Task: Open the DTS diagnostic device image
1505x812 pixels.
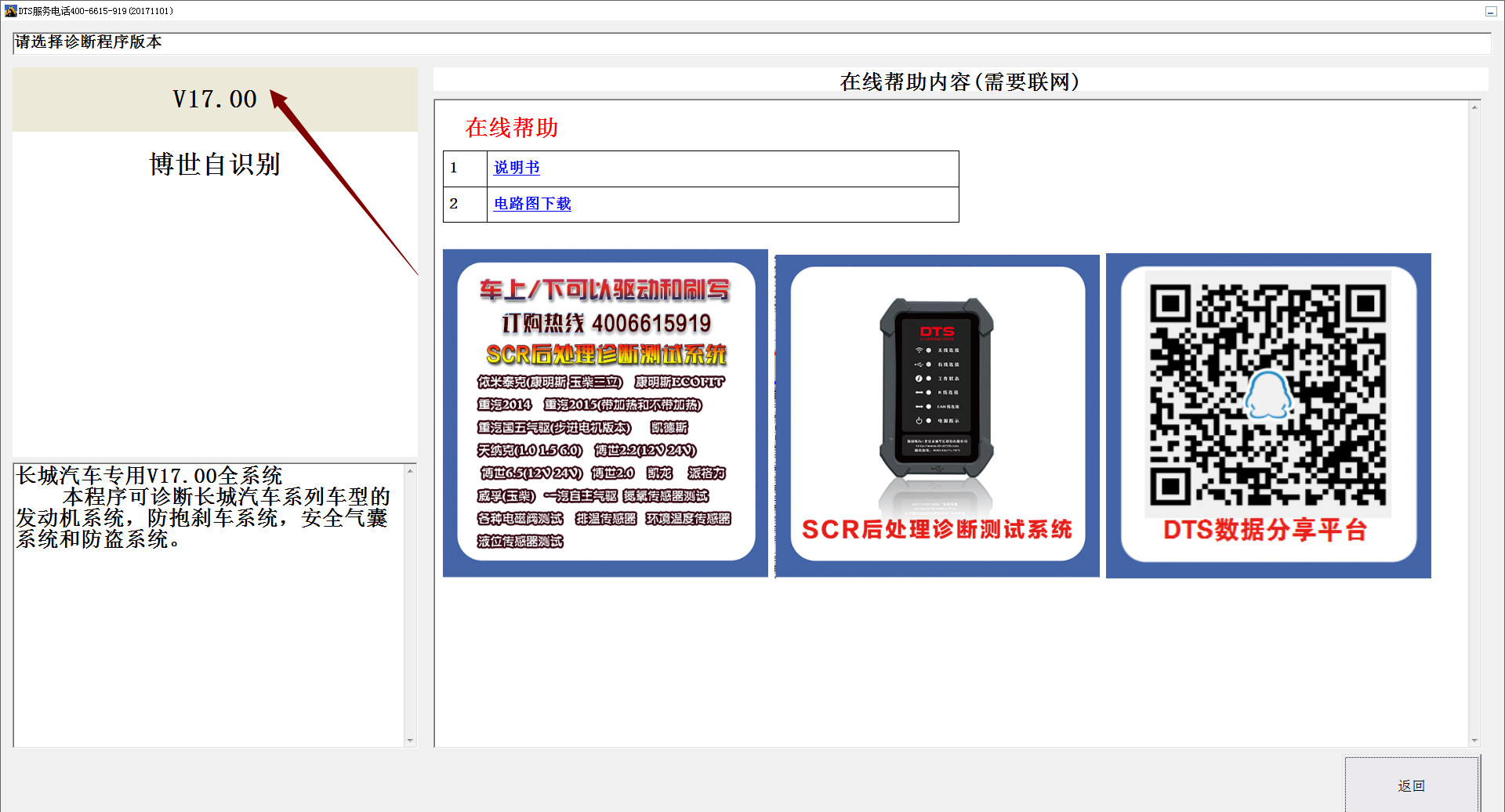Action: point(937,415)
